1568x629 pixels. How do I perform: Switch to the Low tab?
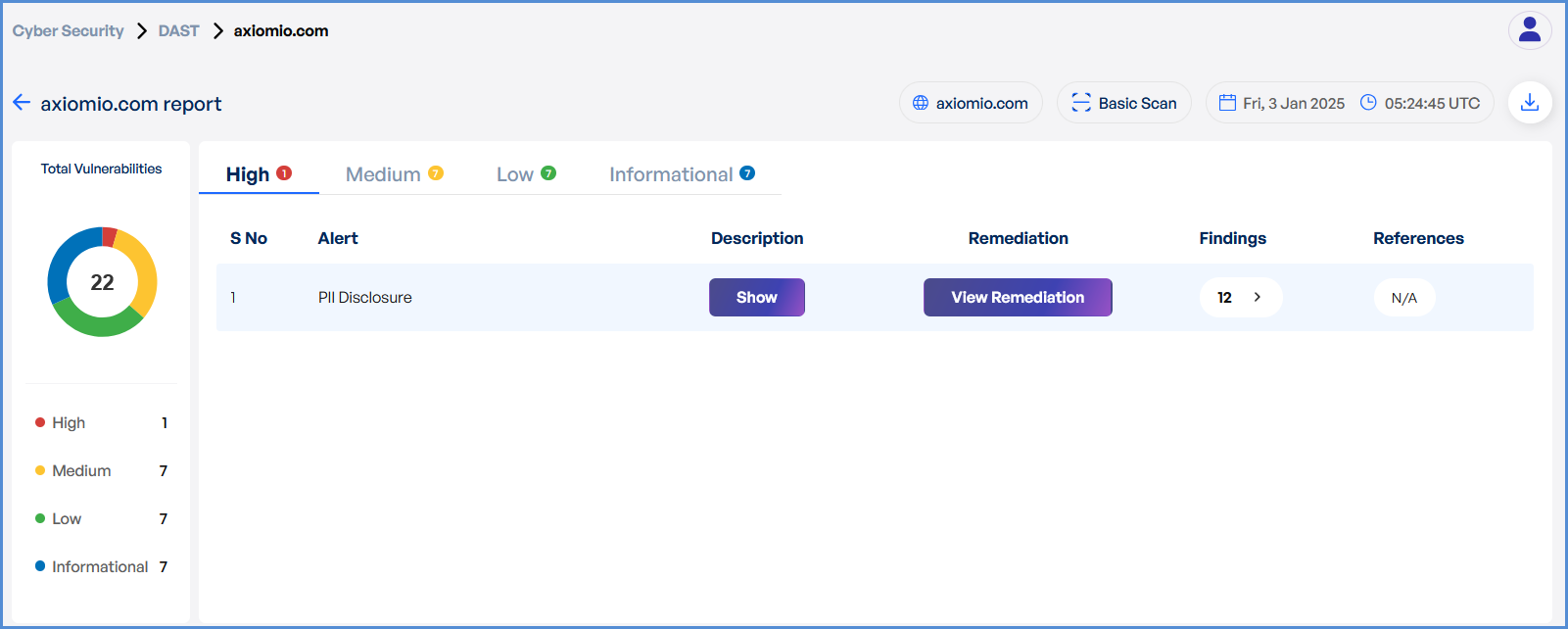click(514, 174)
